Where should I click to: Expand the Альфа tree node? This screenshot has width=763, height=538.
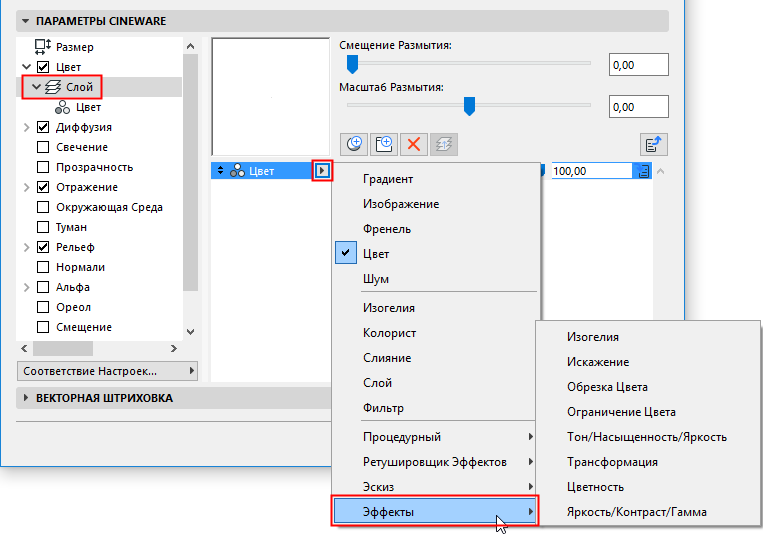pyautogui.click(x=27, y=287)
